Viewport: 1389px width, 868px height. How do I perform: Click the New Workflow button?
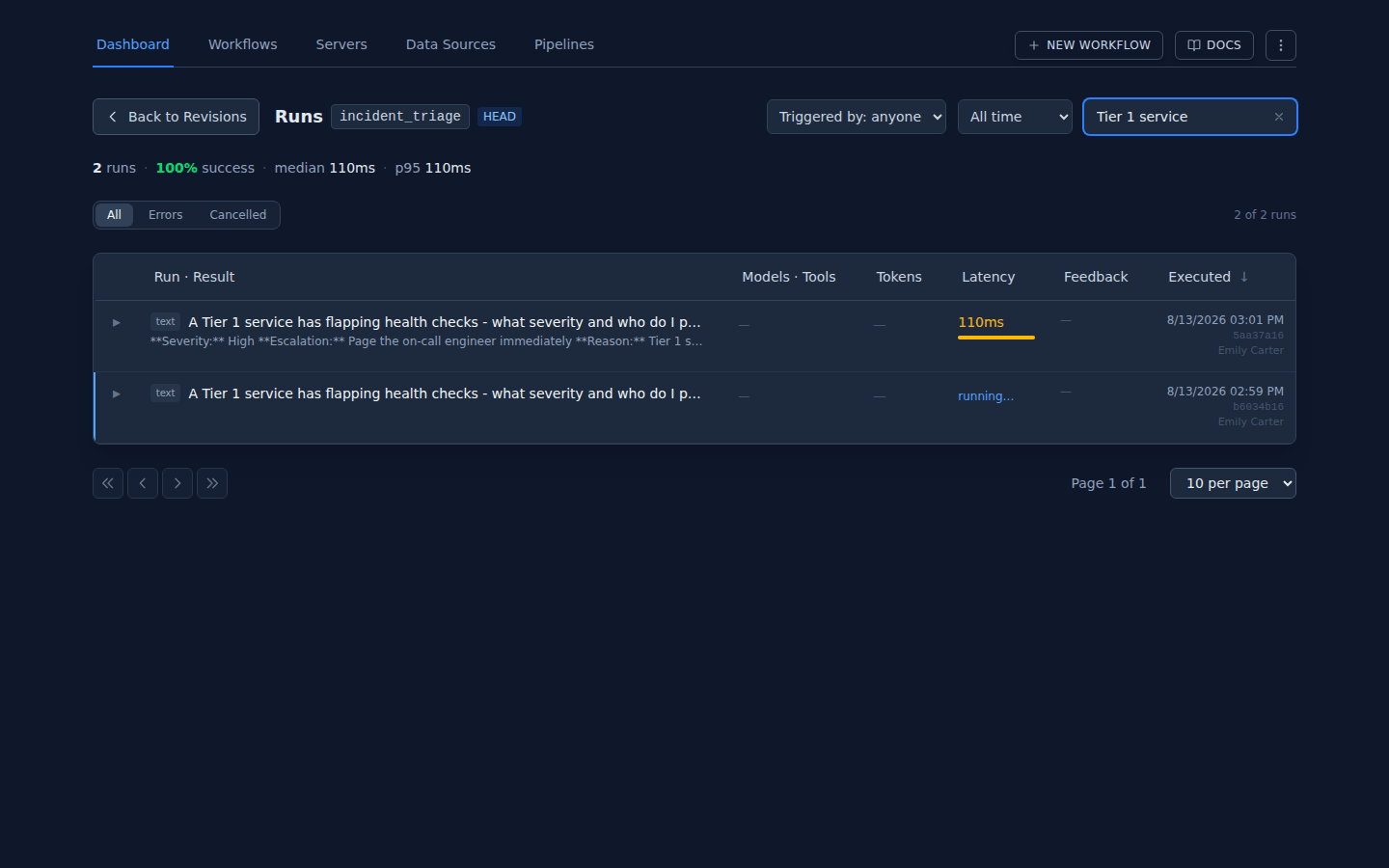click(x=1088, y=45)
